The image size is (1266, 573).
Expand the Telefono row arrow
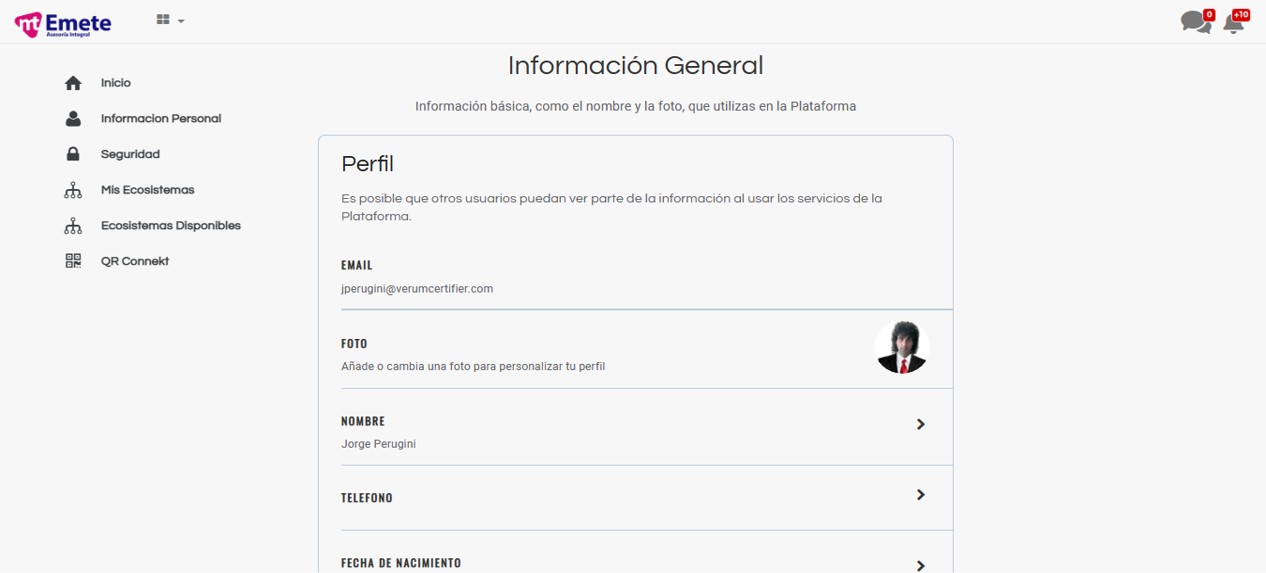pyautogui.click(x=920, y=495)
